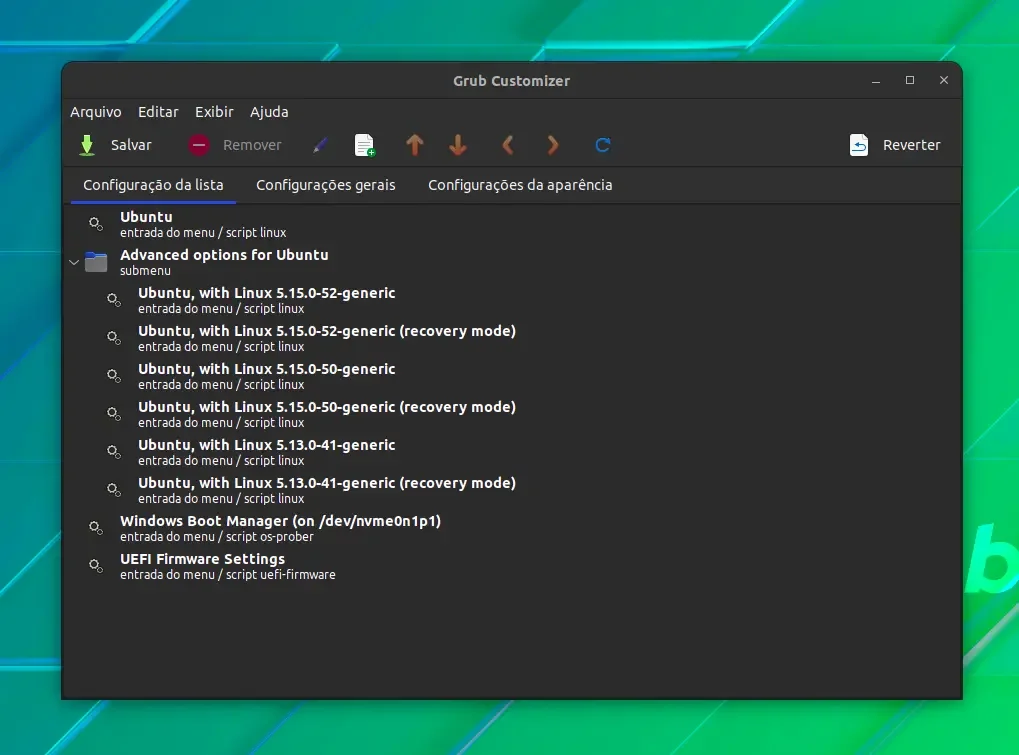The width and height of the screenshot is (1019, 755).
Task: Select UEFI Firmware Settings entry title
Action: [x=203, y=559]
